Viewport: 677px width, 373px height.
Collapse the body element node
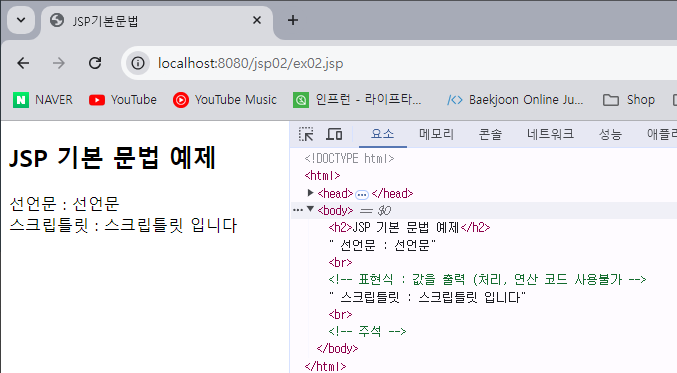click(310, 209)
